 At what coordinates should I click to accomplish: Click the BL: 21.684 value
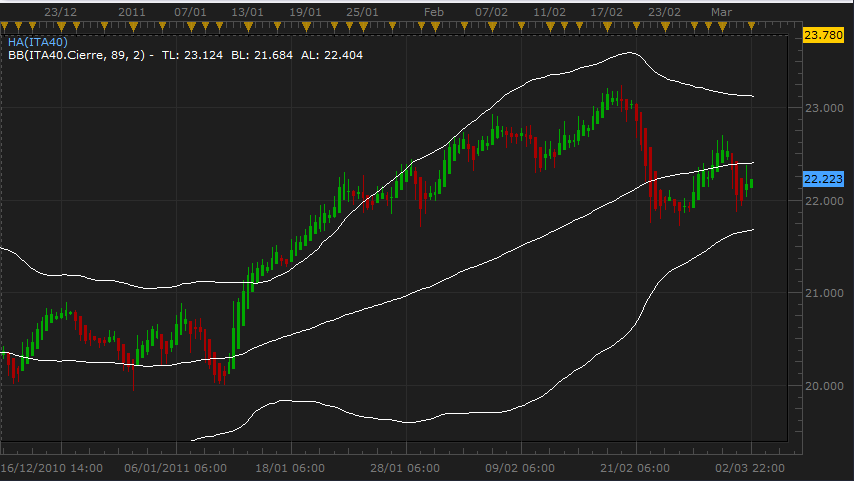click(x=262, y=55)
